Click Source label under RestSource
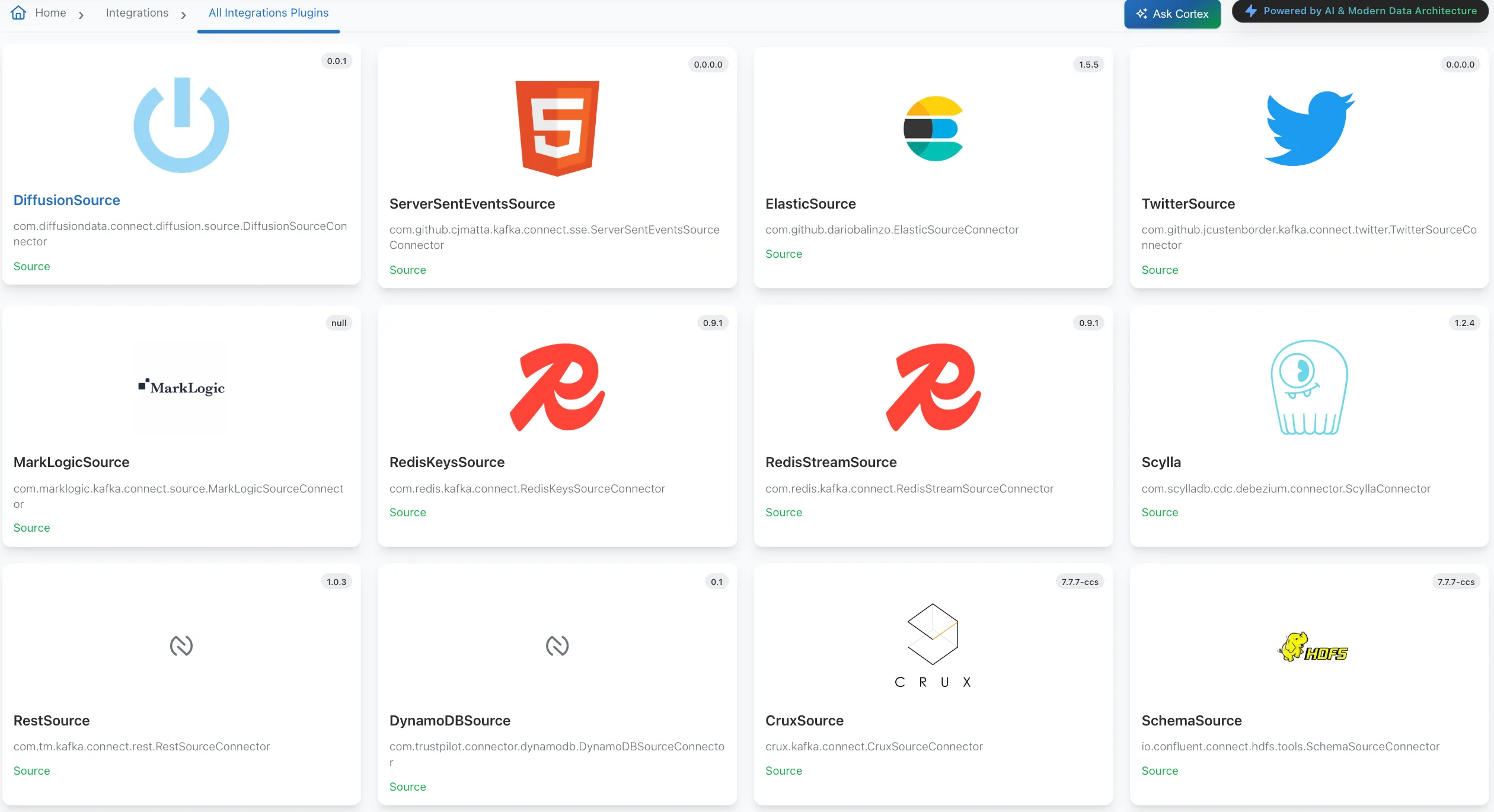This screenshot has width=1494, height=812. [x=32, y=771]
